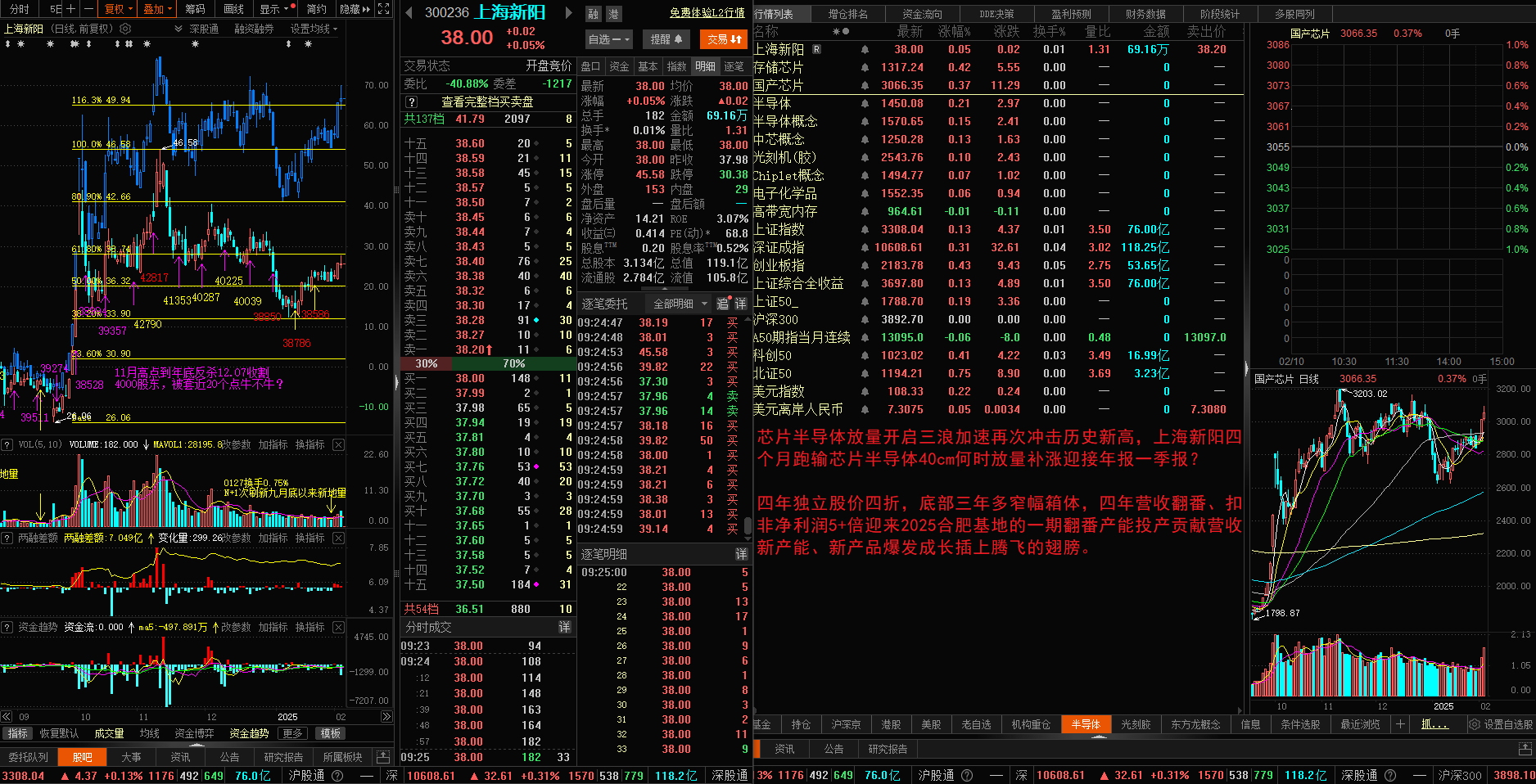Open 免费体验L2行情 link
The height and width of the screenshot is (784, 1536).
(x=707, y=12)
